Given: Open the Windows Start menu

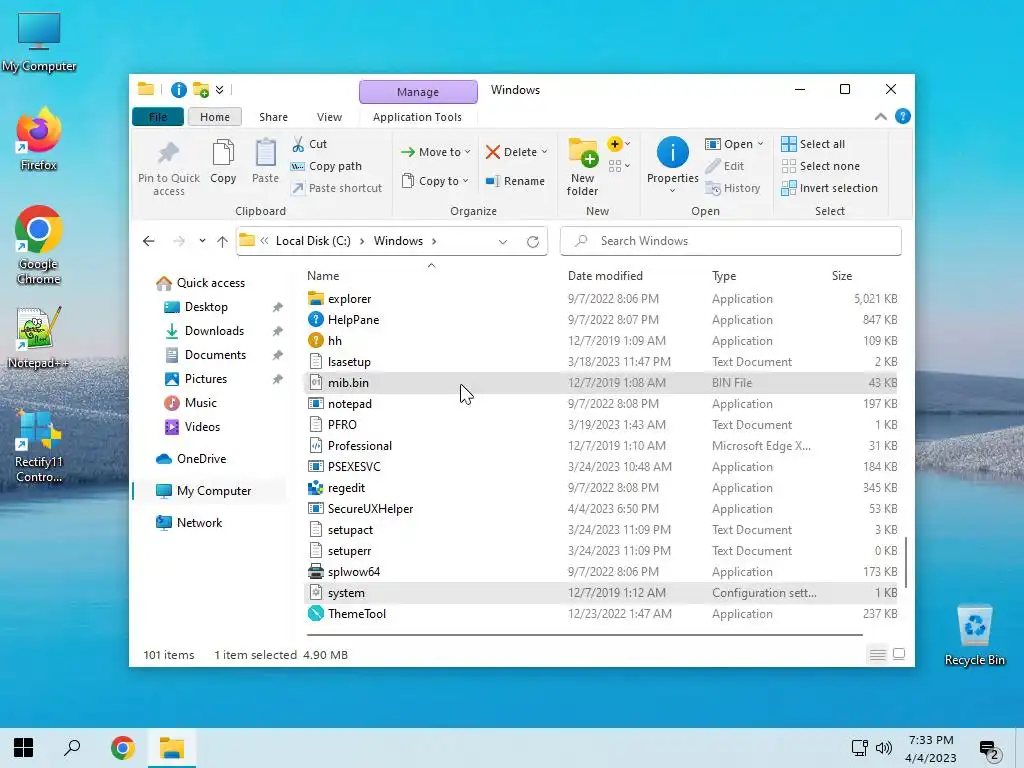Looking at the screenshot, I should (x=24, y=748).
